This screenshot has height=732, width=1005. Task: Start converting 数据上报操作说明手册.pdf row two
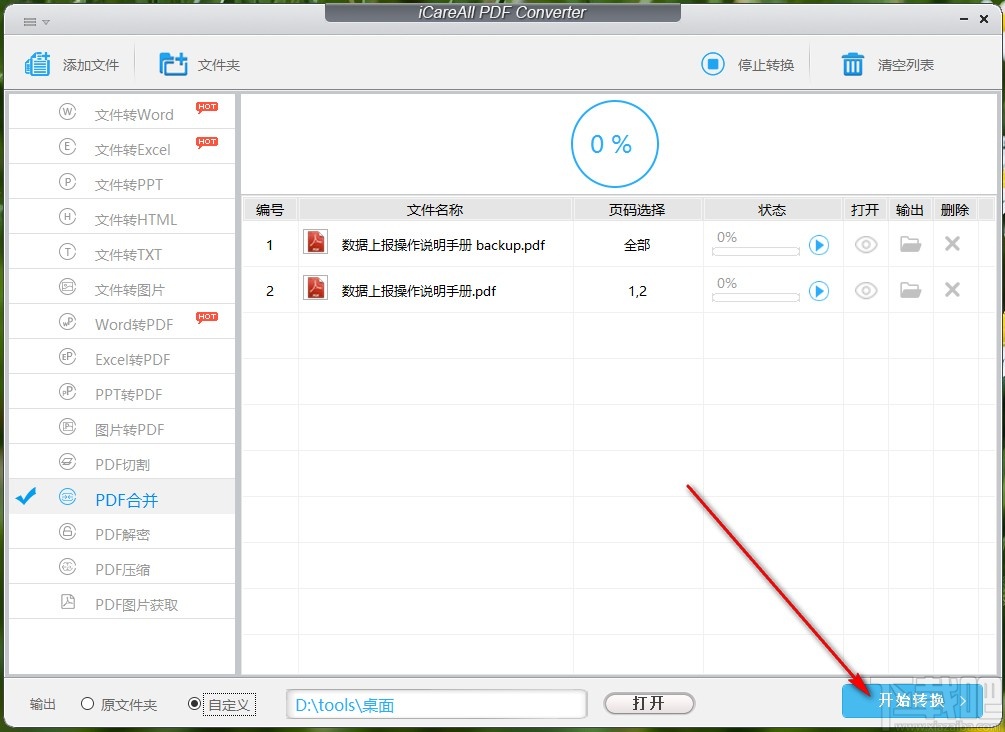click(x=818, y=291)
